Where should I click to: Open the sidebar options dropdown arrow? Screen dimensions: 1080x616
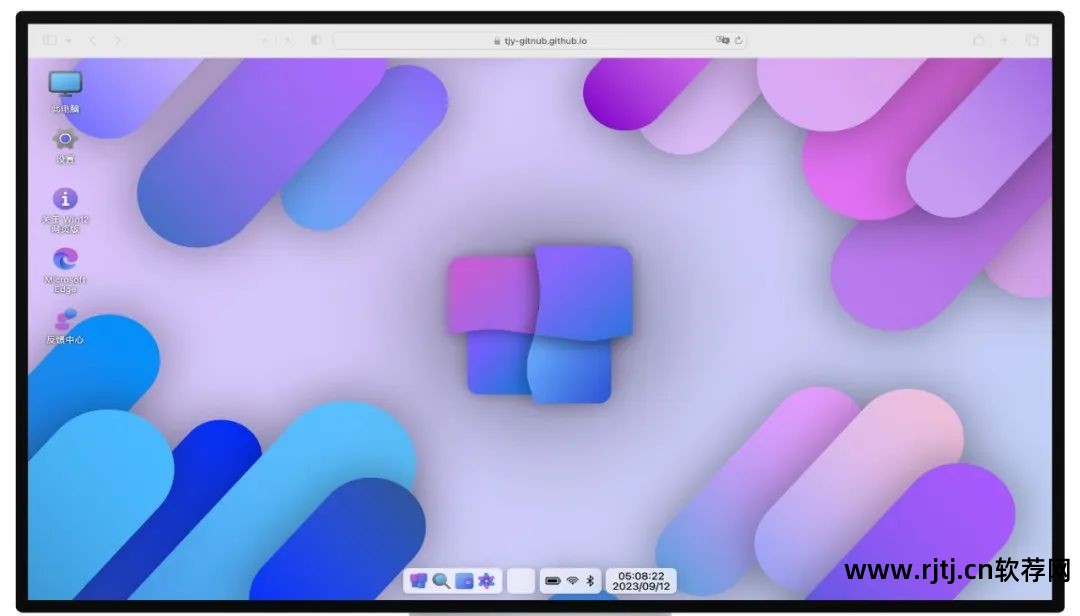click(68, 41)
